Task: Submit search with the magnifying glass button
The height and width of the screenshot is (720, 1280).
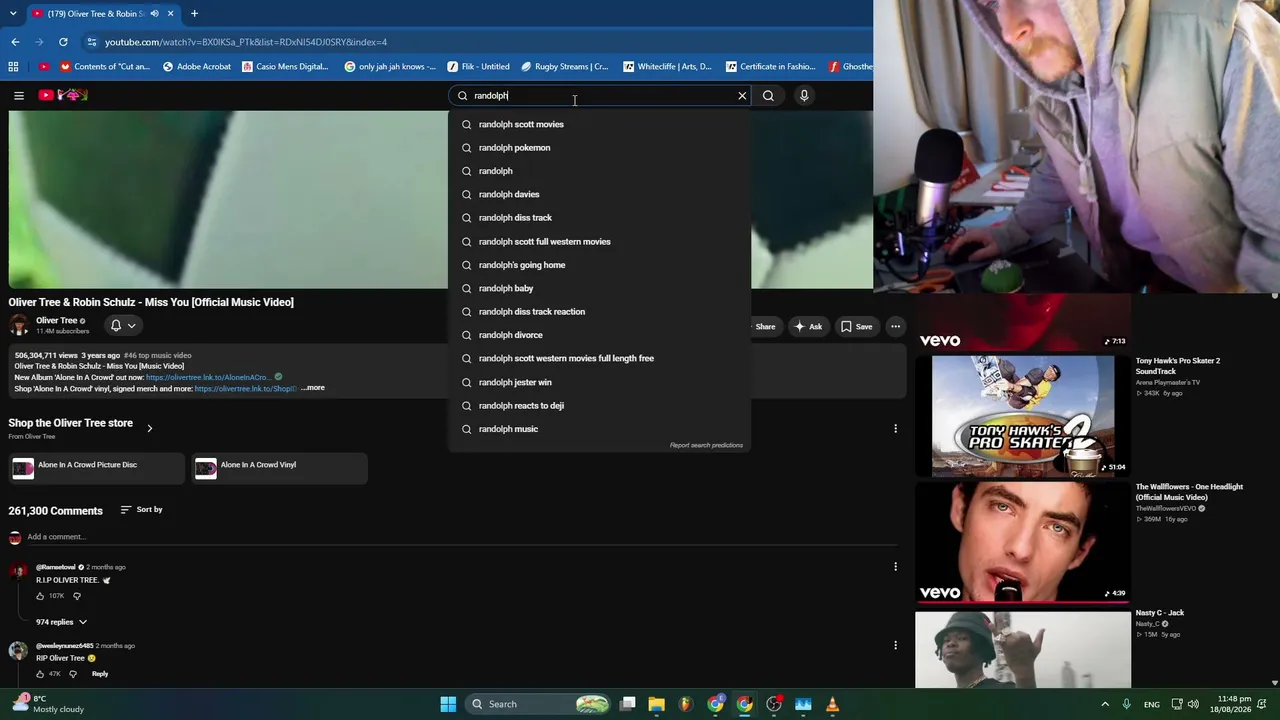Action: (768, 96)
